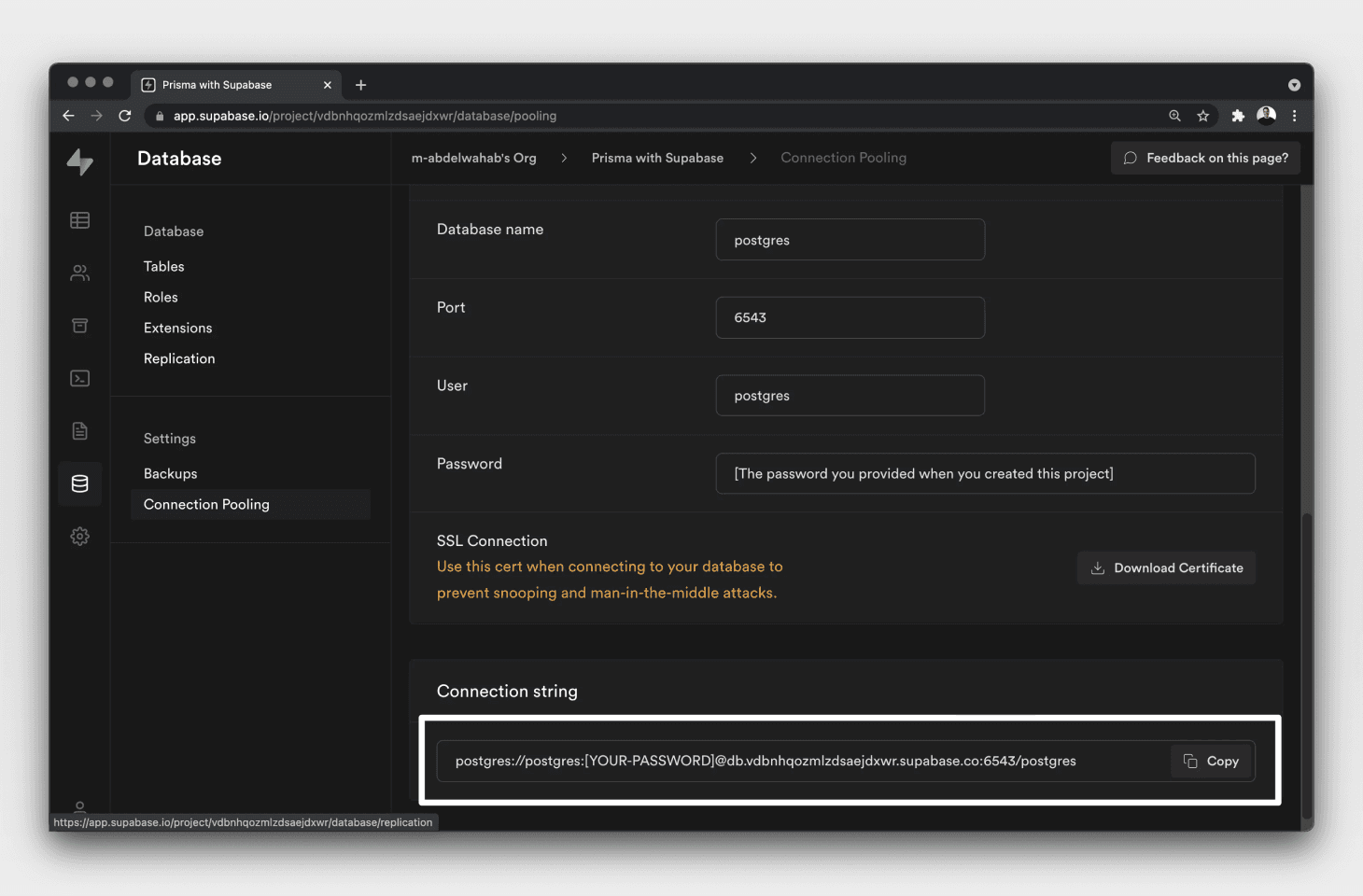Close the Prisma with Supabase tab
This screenshot has width=1363, height=896.
point(328,85)
